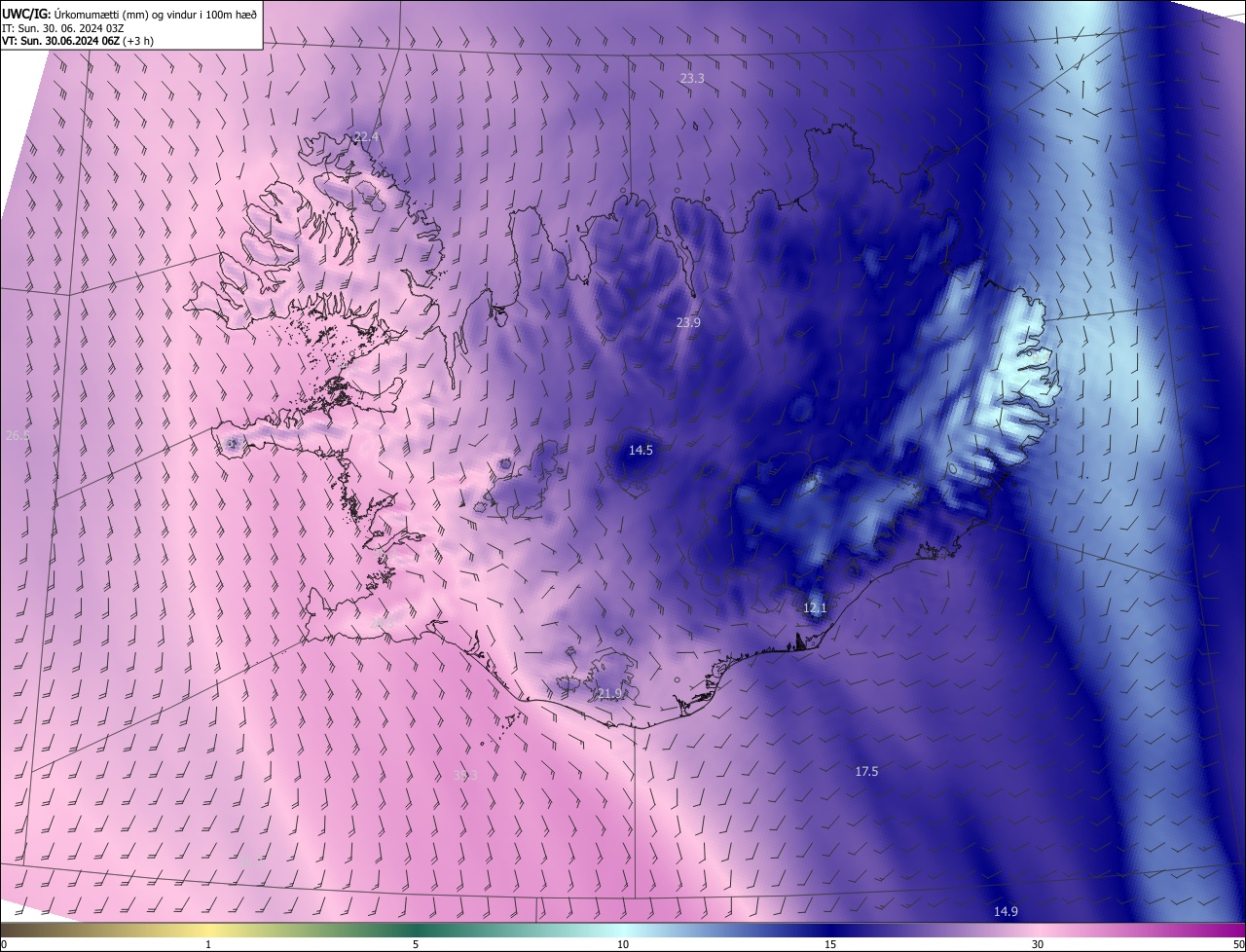Click the color scale tick label 5
This screenshot has width=1246, height=952.
416,944
